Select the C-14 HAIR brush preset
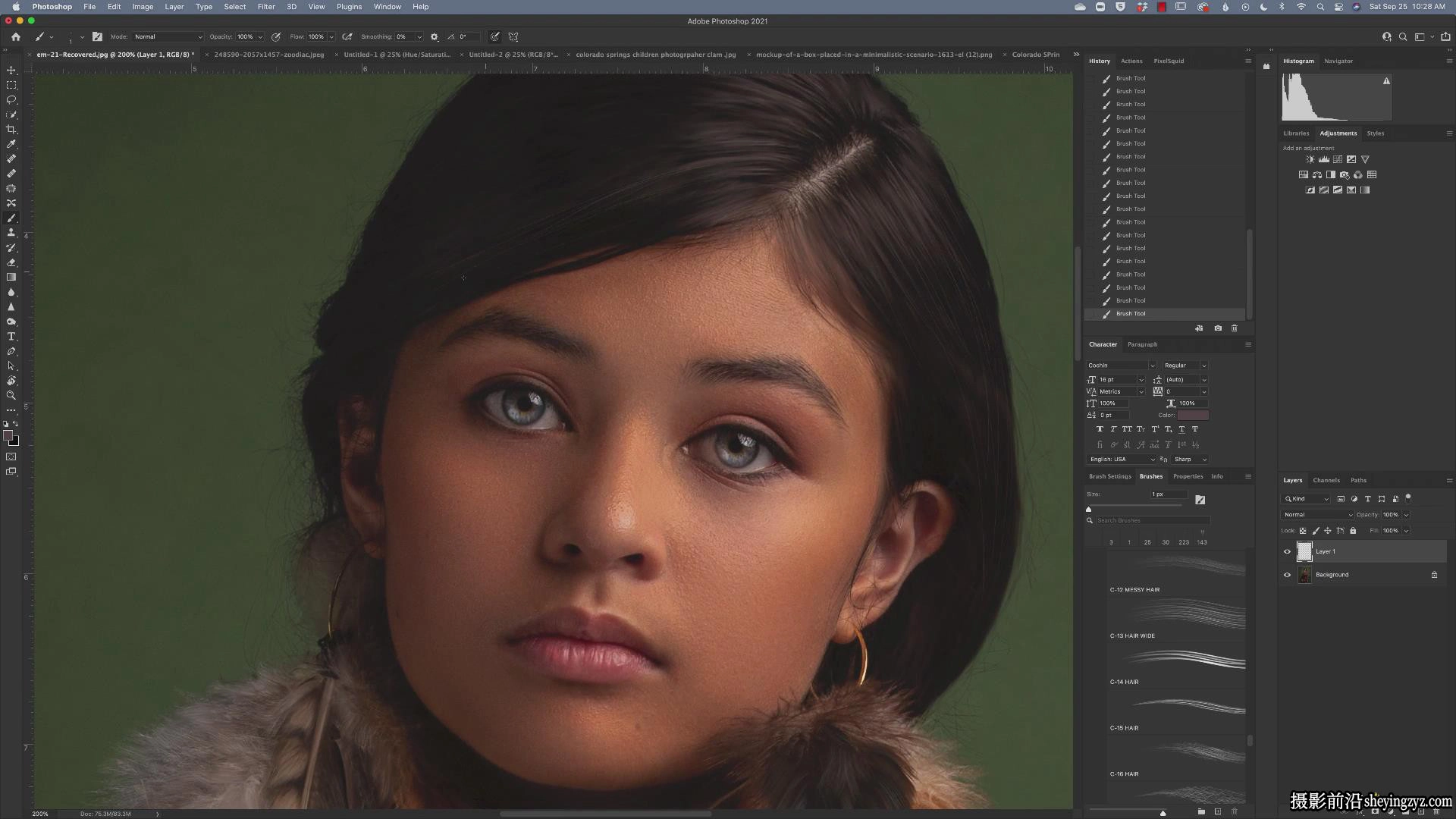This screenshot has width=1456, height=819. (x=1175, y=665)
